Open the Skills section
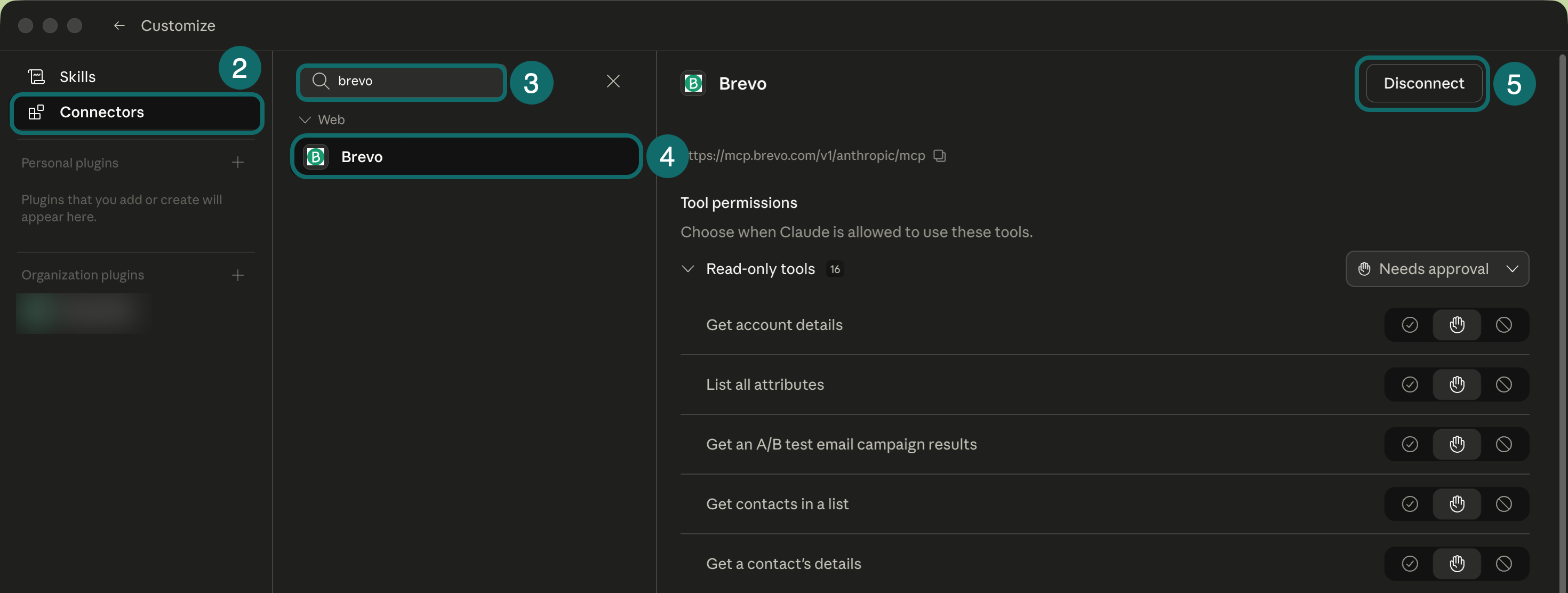Image resolution: width=1568 pixels, height=593 pixels. pyautogui.click(x=137, y=77)
